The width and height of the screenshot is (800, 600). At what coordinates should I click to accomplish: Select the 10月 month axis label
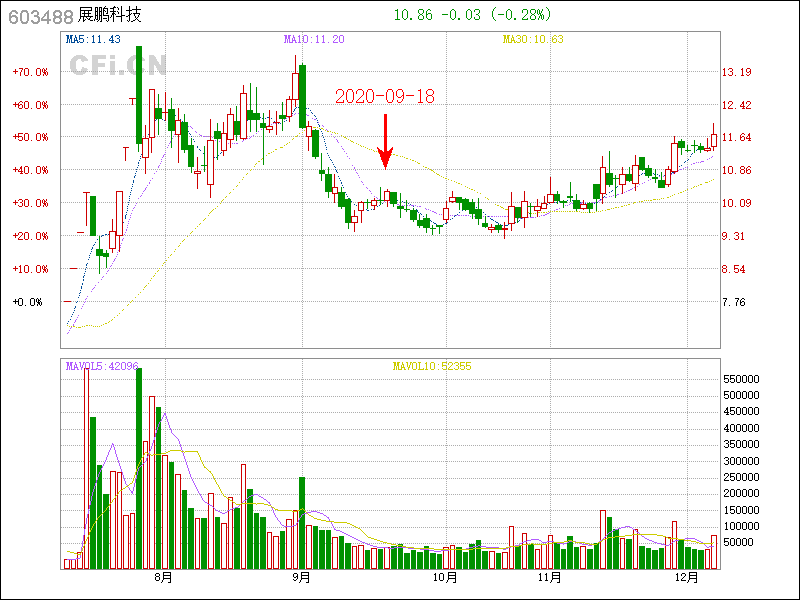(x=444, y=578)
